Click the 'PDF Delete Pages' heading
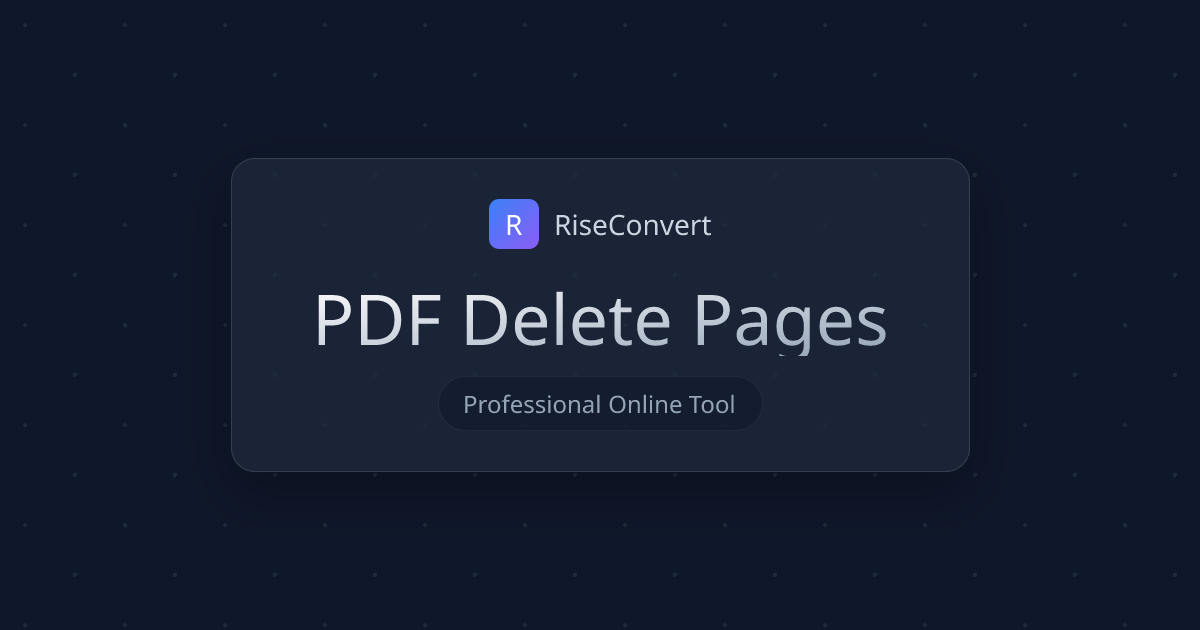 (600, 322)
